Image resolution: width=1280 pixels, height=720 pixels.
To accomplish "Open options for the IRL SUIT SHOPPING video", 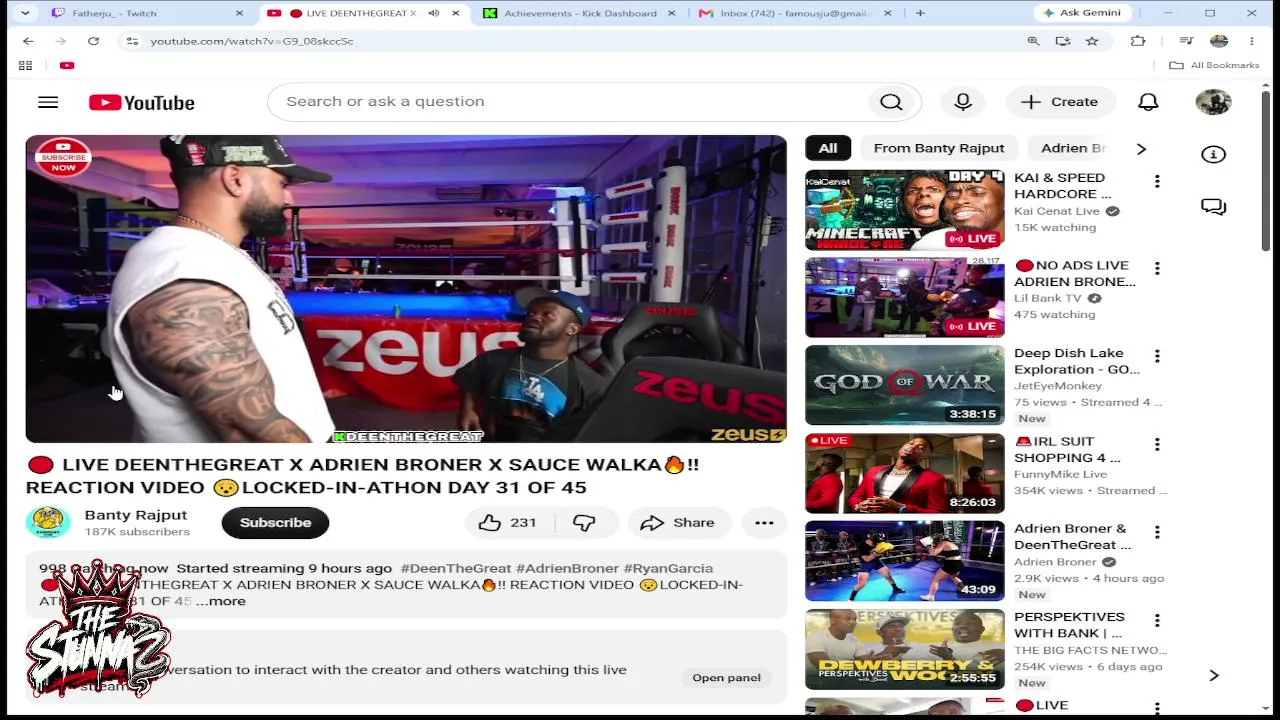I will click(x=1157, y=444).
